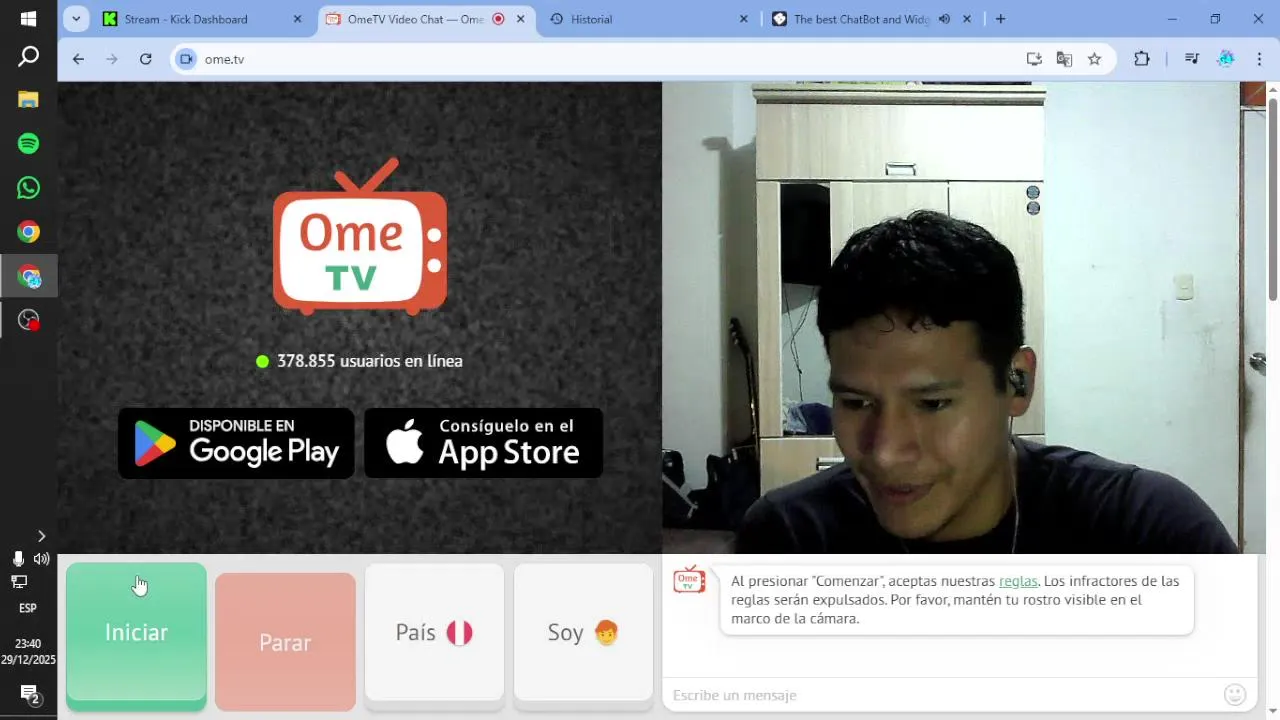This screenshot has height=720, width=1280.
Task: Close The best ChatBot tab
Action: click(967, 19)
